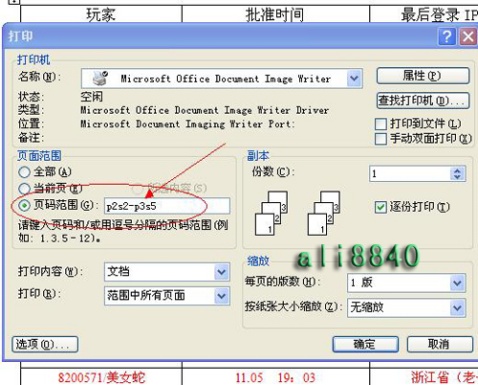This screenshot has height=385, width=478.
Task: Confirm printing with OK (确定) button
Action: coord(365,344)
